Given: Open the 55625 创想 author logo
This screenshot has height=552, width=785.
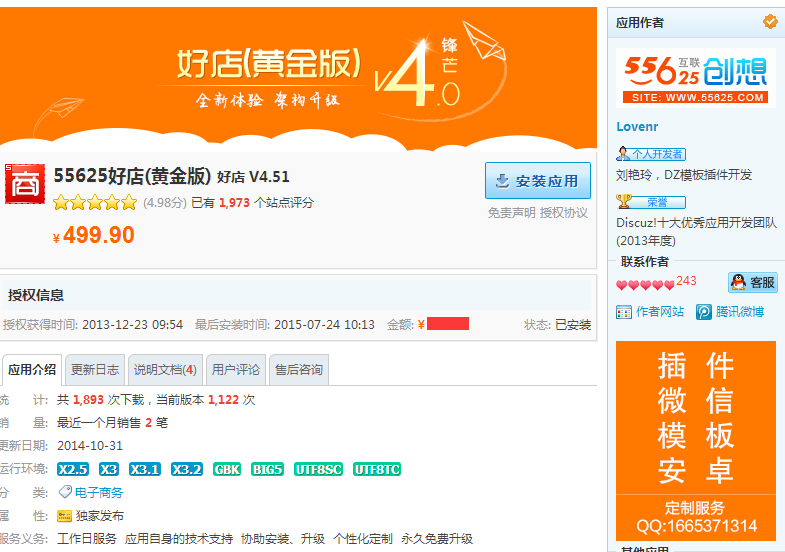Looking at the screenshot, I should click(x=695, y=78).
